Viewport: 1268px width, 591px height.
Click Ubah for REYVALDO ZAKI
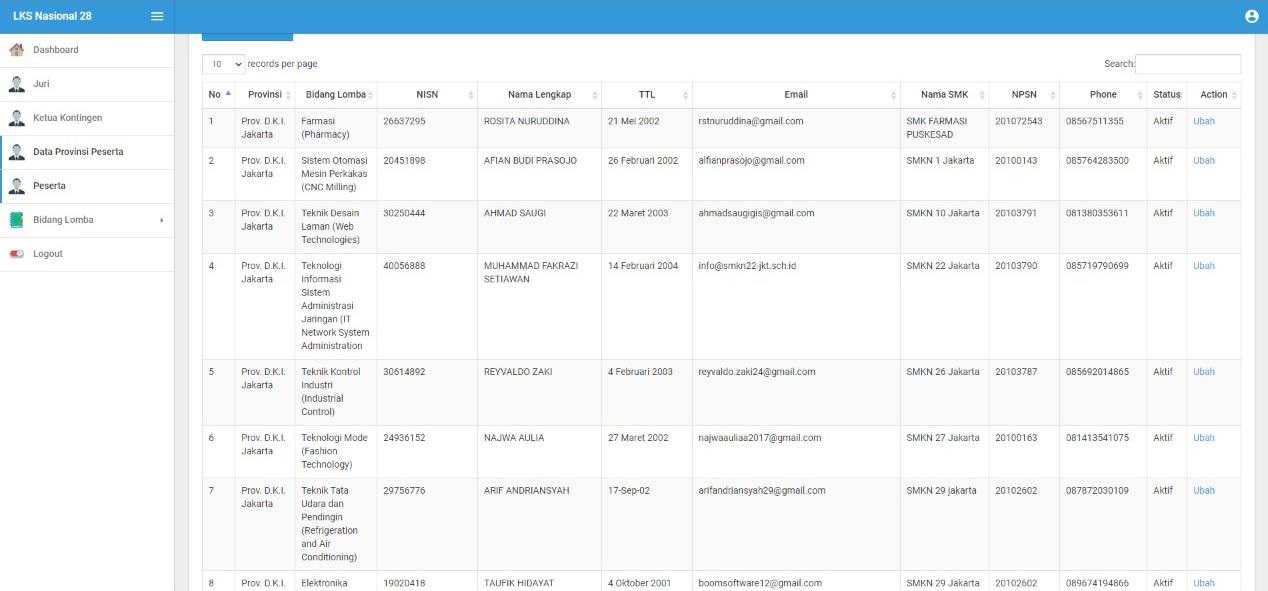pos(1204,372)
